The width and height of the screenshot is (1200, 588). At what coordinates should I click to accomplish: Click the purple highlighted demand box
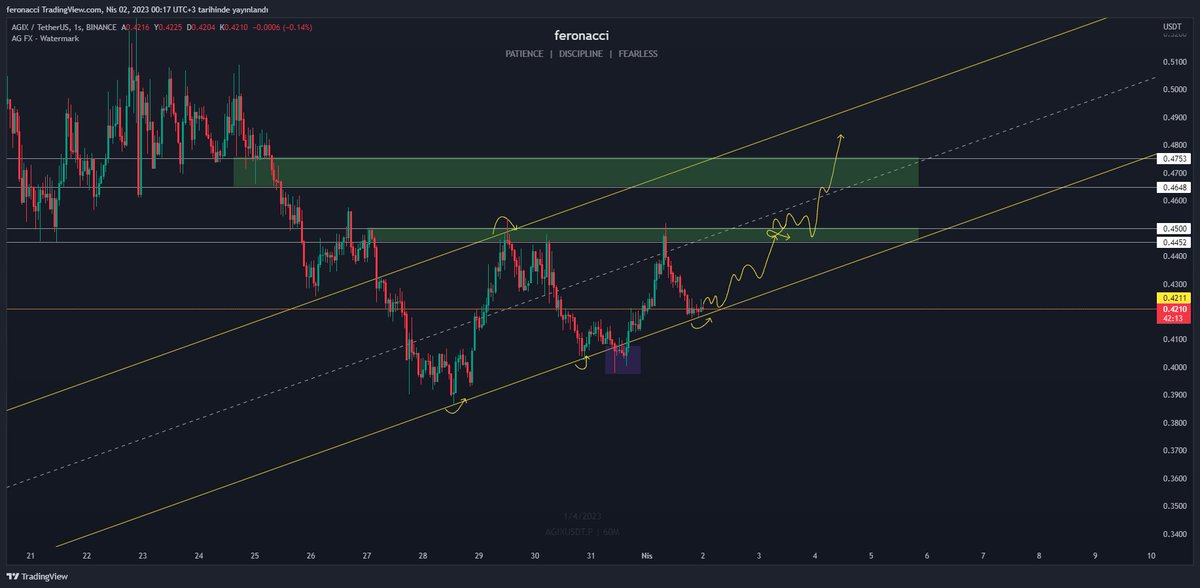click(623, 358)
